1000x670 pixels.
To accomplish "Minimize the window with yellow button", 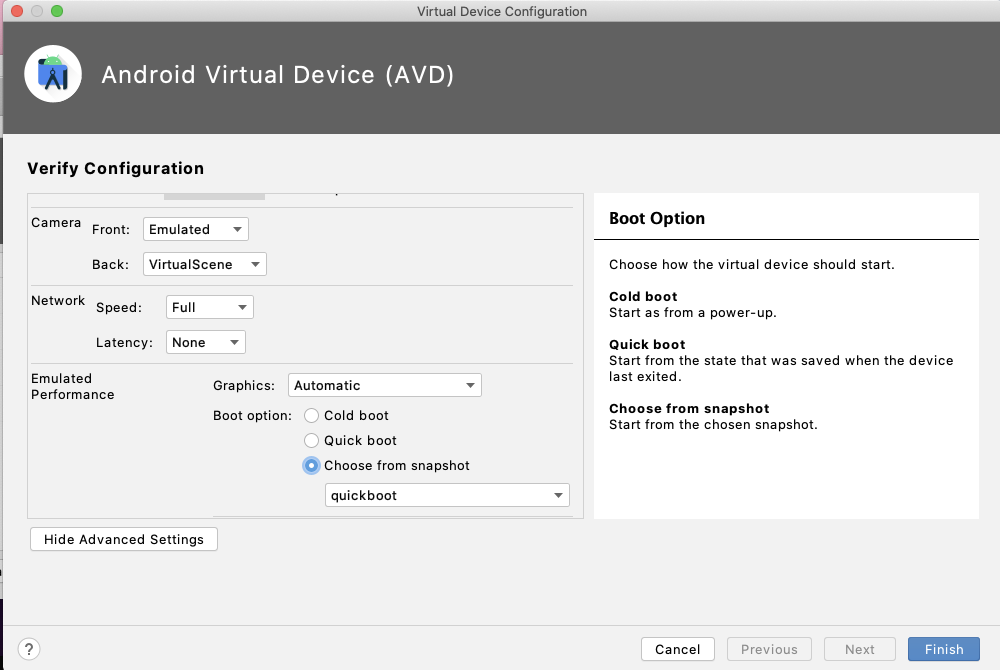I will (37, 11).
